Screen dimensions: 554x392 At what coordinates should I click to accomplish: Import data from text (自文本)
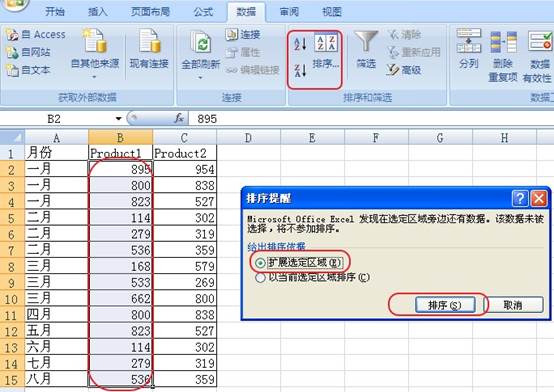click(29, 70)
